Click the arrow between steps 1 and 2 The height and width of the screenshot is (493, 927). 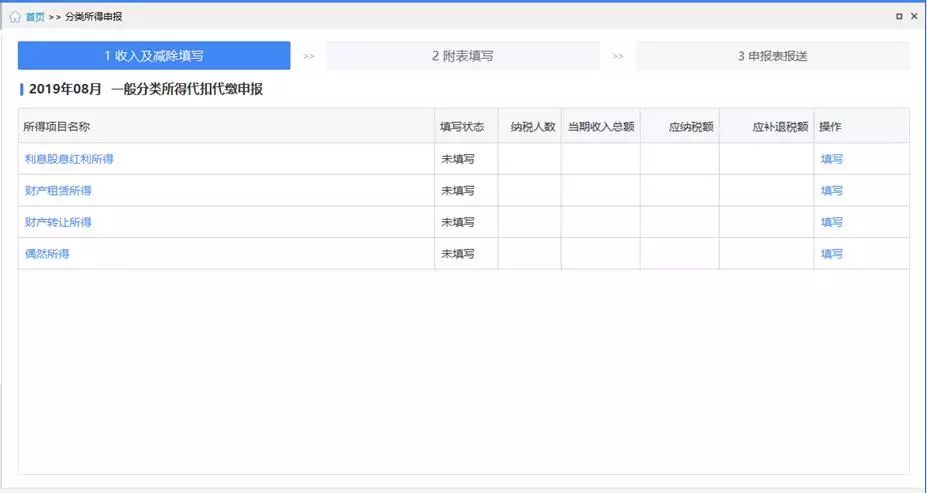pos(309,56)
